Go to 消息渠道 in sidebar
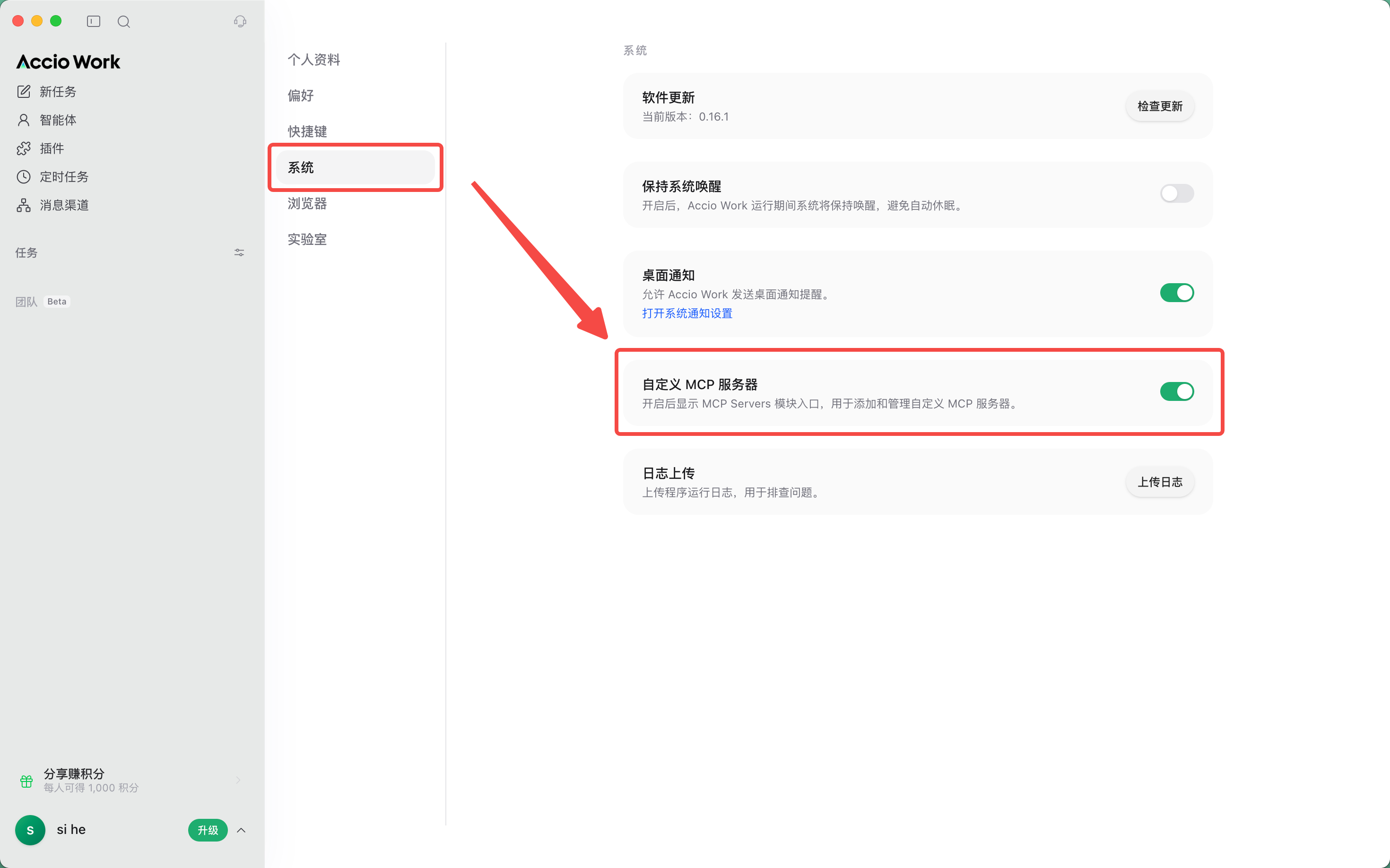 [64, 205]
